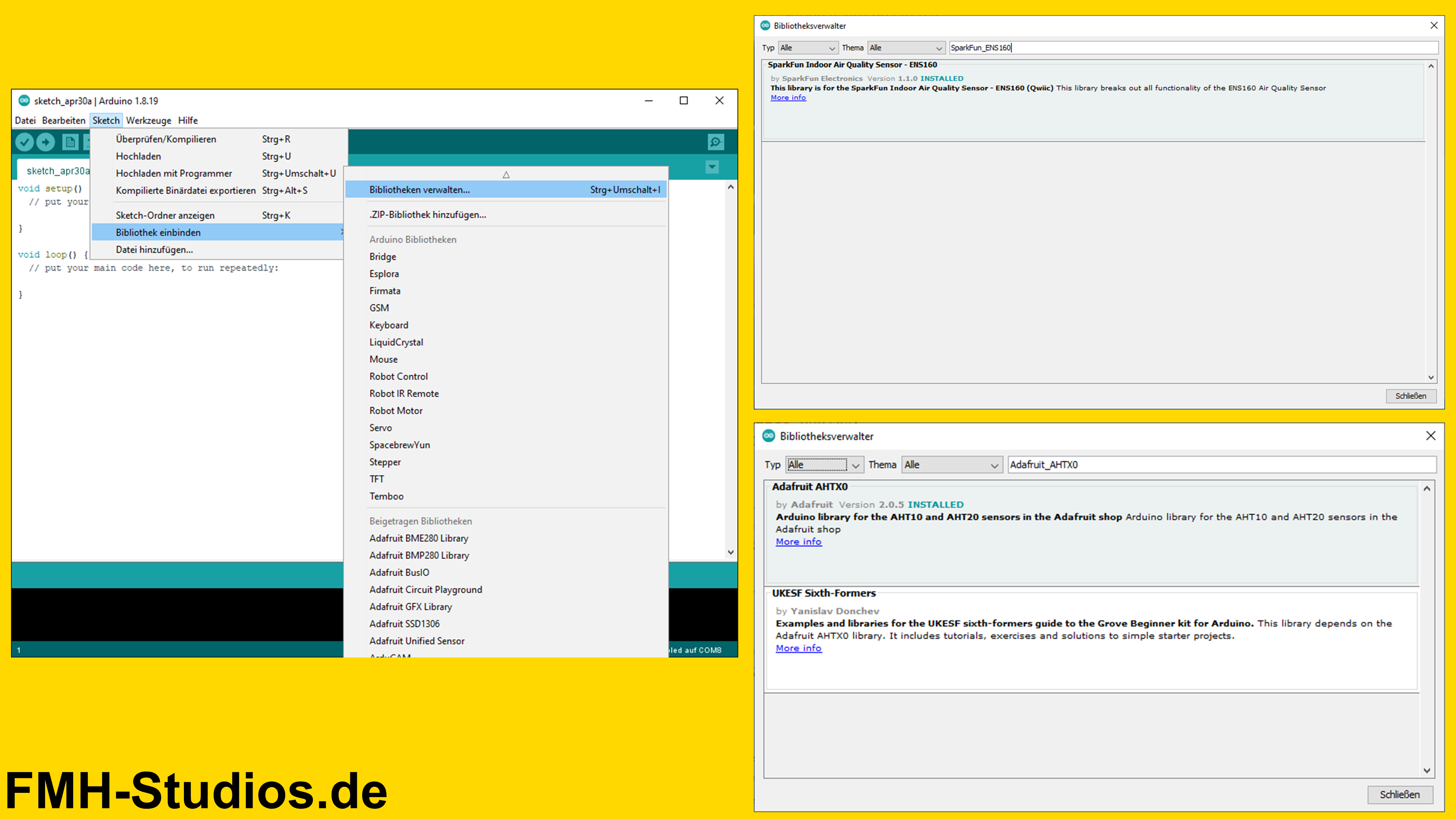
Task: Maximize the Arduino sketch window
Action: click(x=683, y=100)
